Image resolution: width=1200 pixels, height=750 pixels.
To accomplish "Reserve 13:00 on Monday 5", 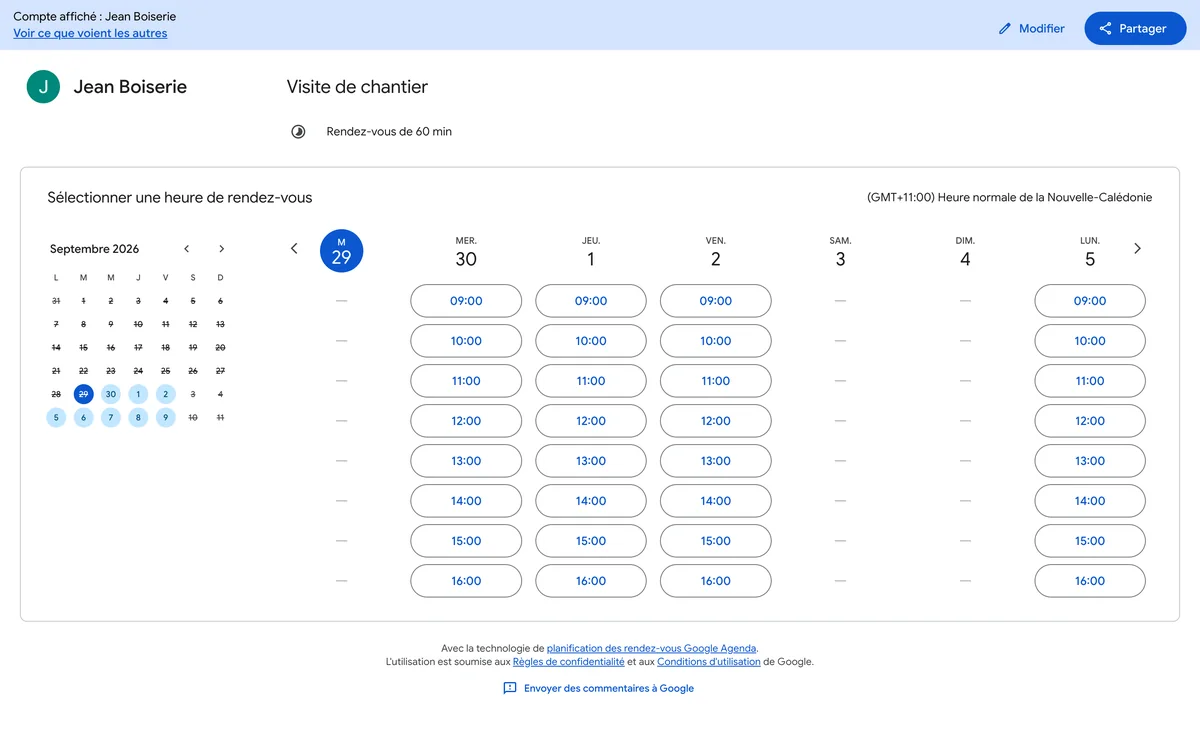I will click(1090, 461).
